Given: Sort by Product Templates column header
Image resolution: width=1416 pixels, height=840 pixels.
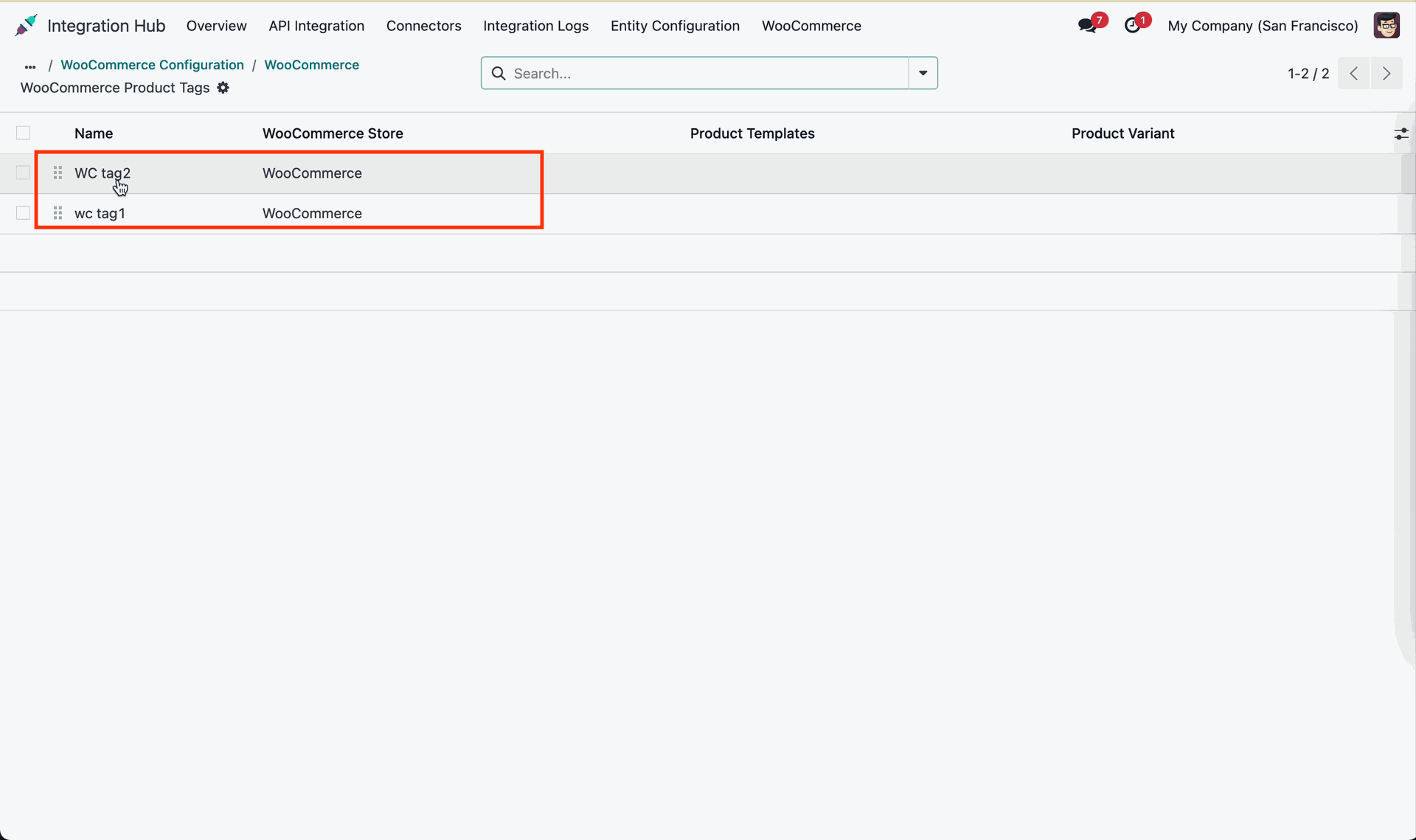Looking at the screenshot, I should click(752, 133).
